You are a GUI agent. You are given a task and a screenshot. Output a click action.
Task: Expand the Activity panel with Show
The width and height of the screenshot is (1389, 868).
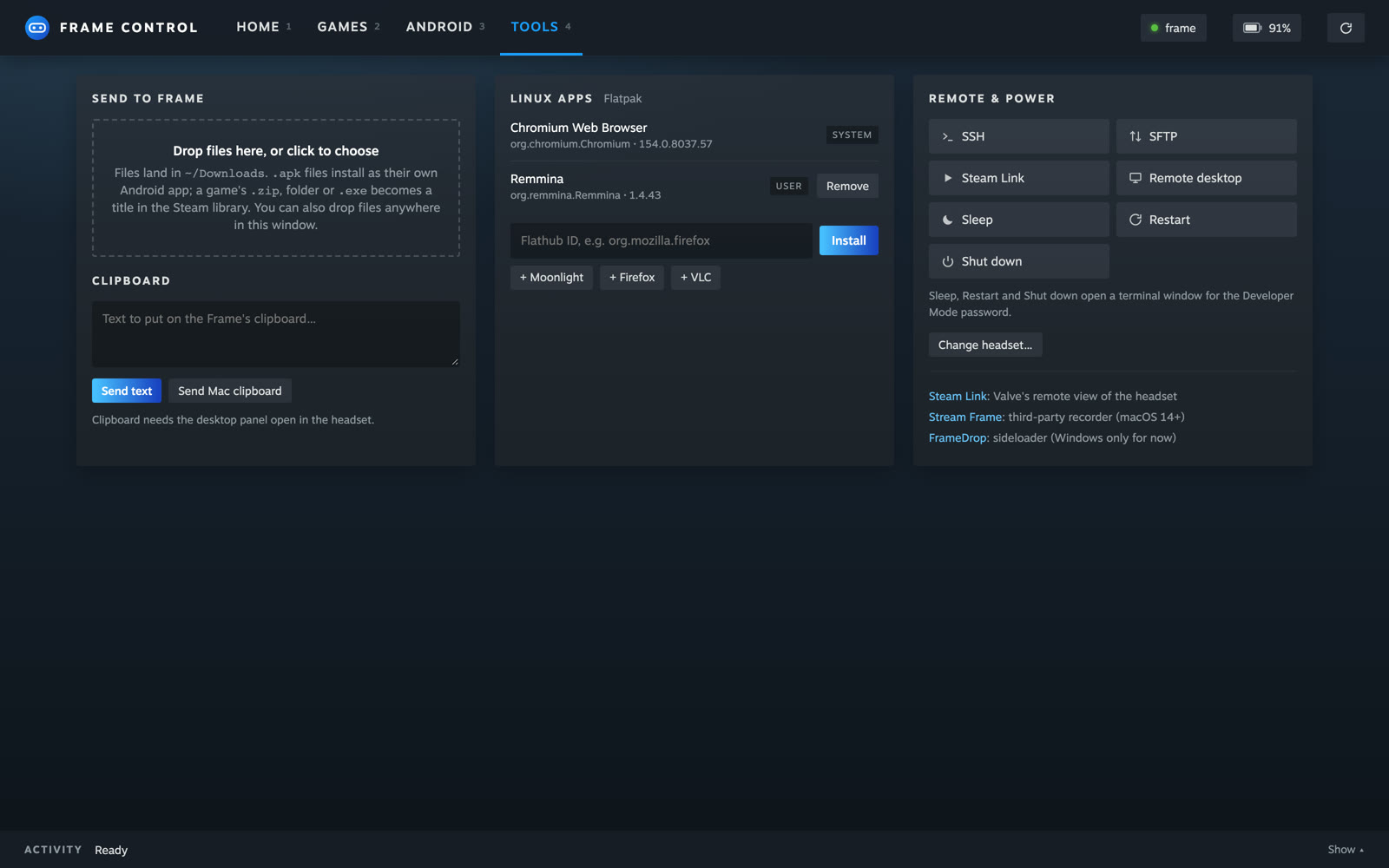(x=1346, y=850)
